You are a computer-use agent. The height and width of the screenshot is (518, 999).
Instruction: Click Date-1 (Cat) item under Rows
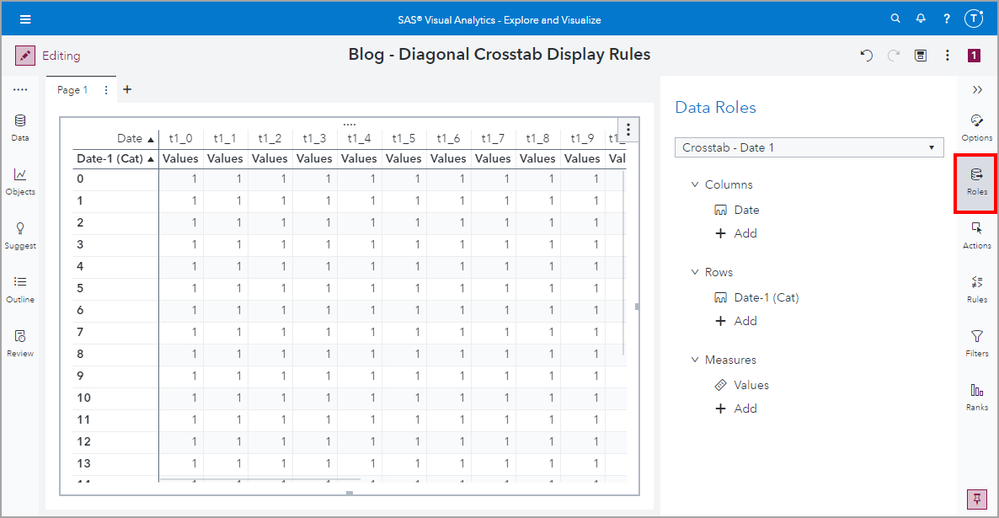[757, 298]
